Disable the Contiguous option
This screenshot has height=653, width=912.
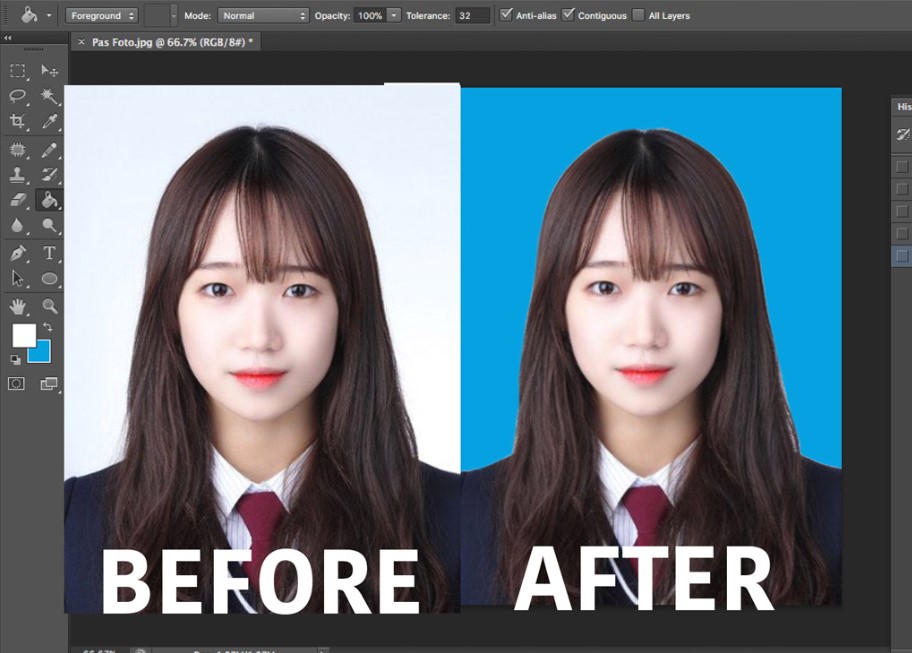[x=568, y=14]
